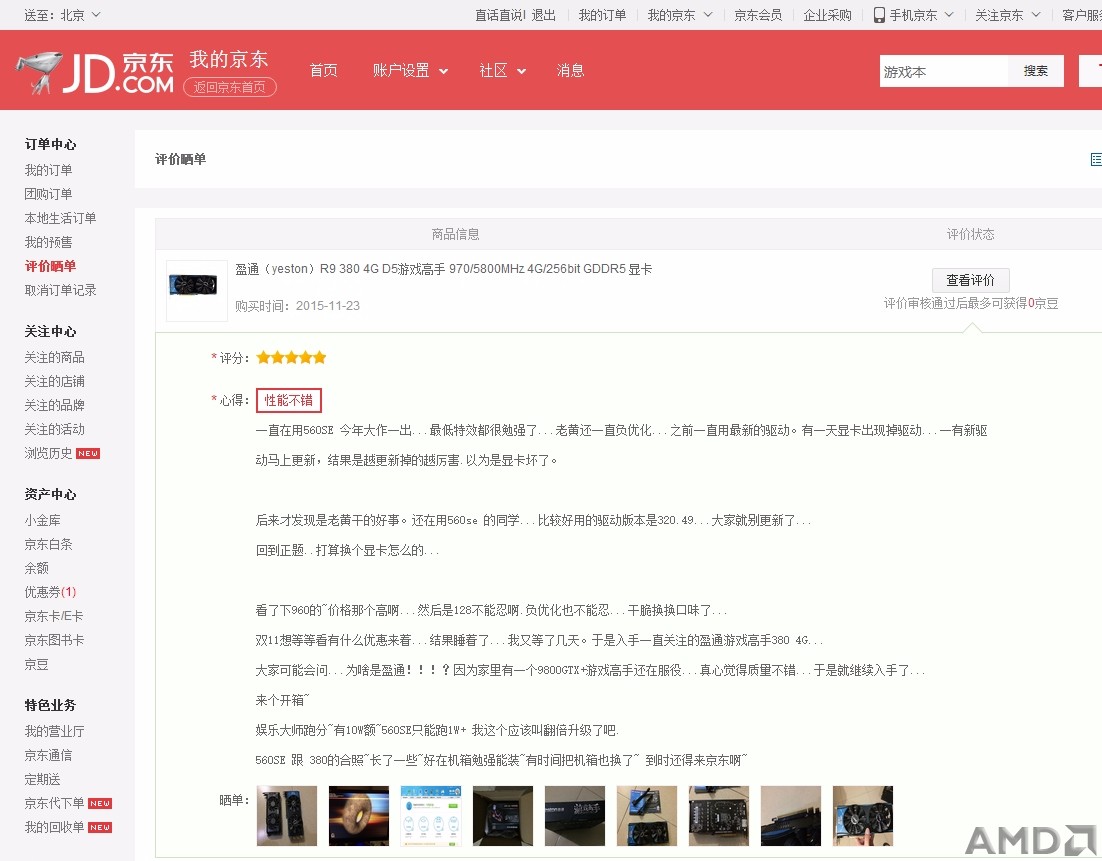Click 返回京东首页 button
1102x861 pixels.
[x=230, y=87]
